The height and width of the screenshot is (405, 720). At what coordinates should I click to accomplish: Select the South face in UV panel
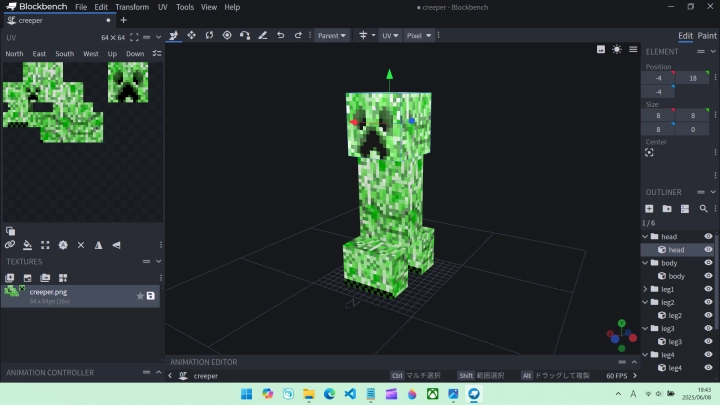pos(64,54)
